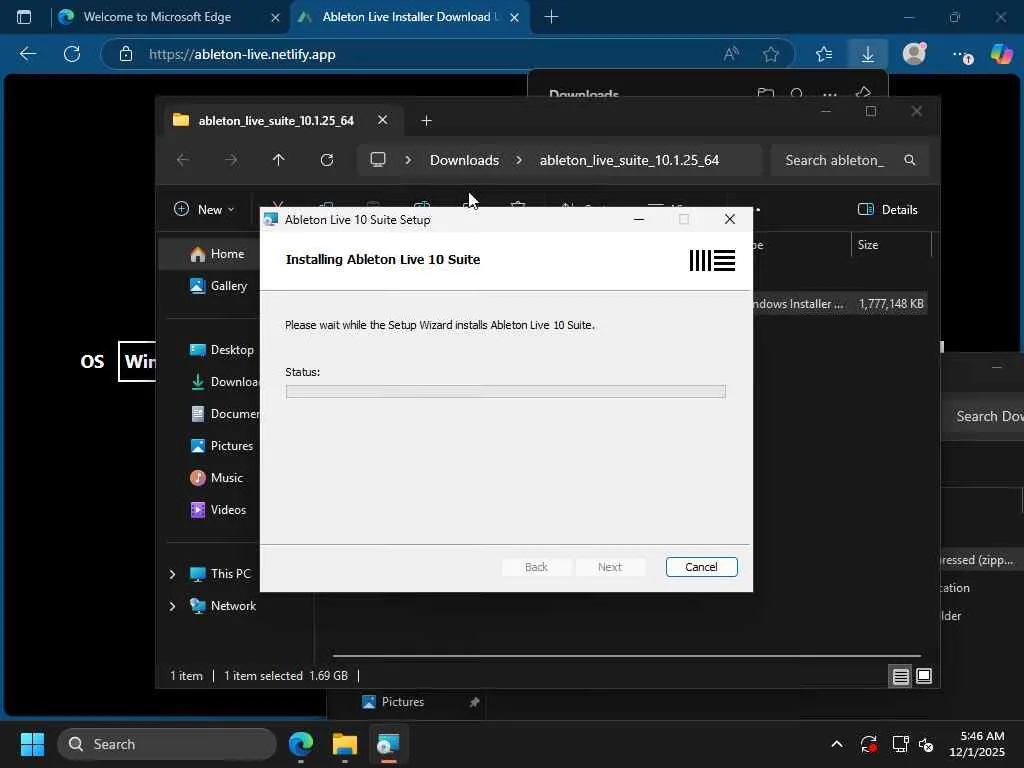Toggle the Details pane

coord(888,210)
